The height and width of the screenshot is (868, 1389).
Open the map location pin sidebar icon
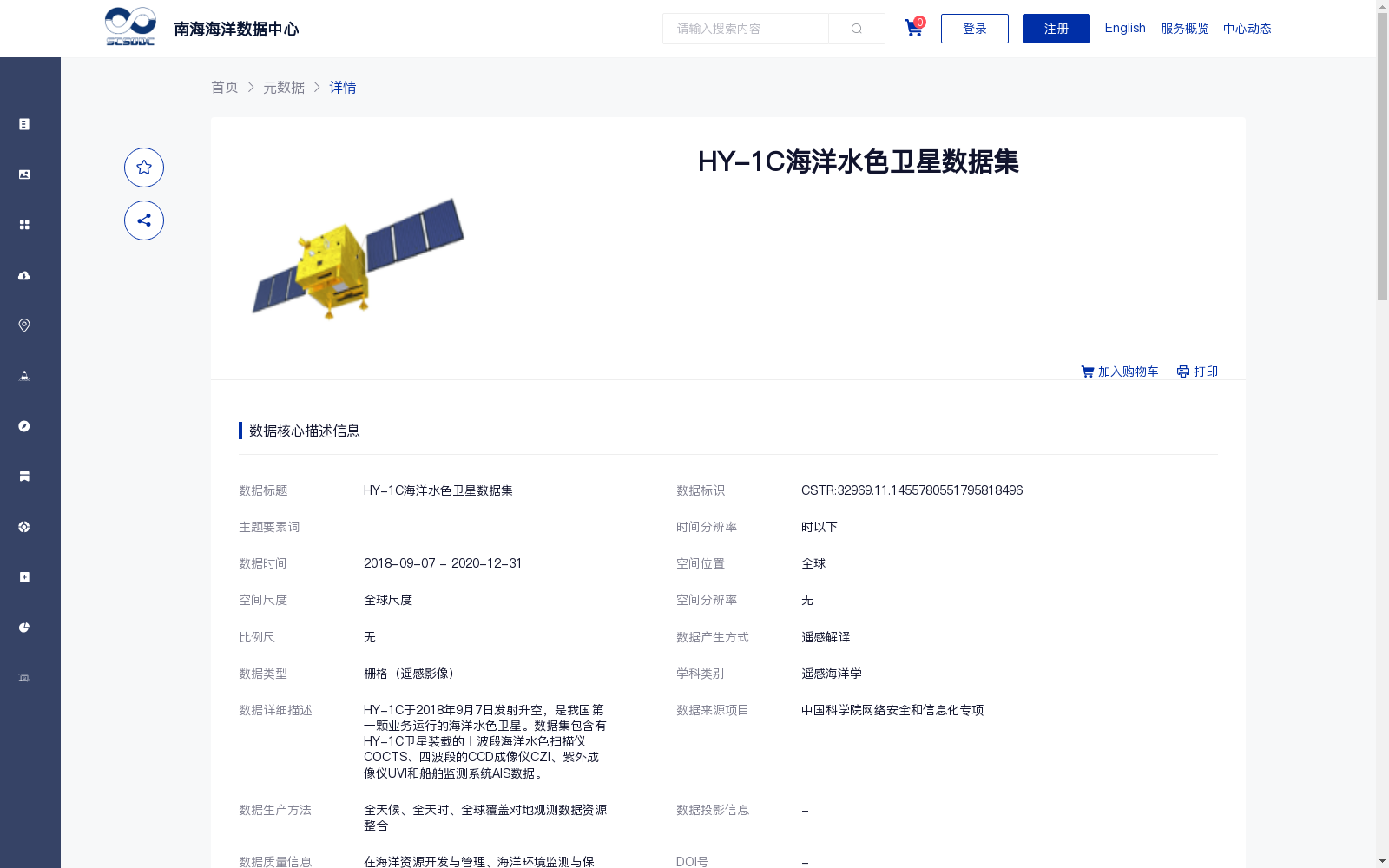[24, 325]
